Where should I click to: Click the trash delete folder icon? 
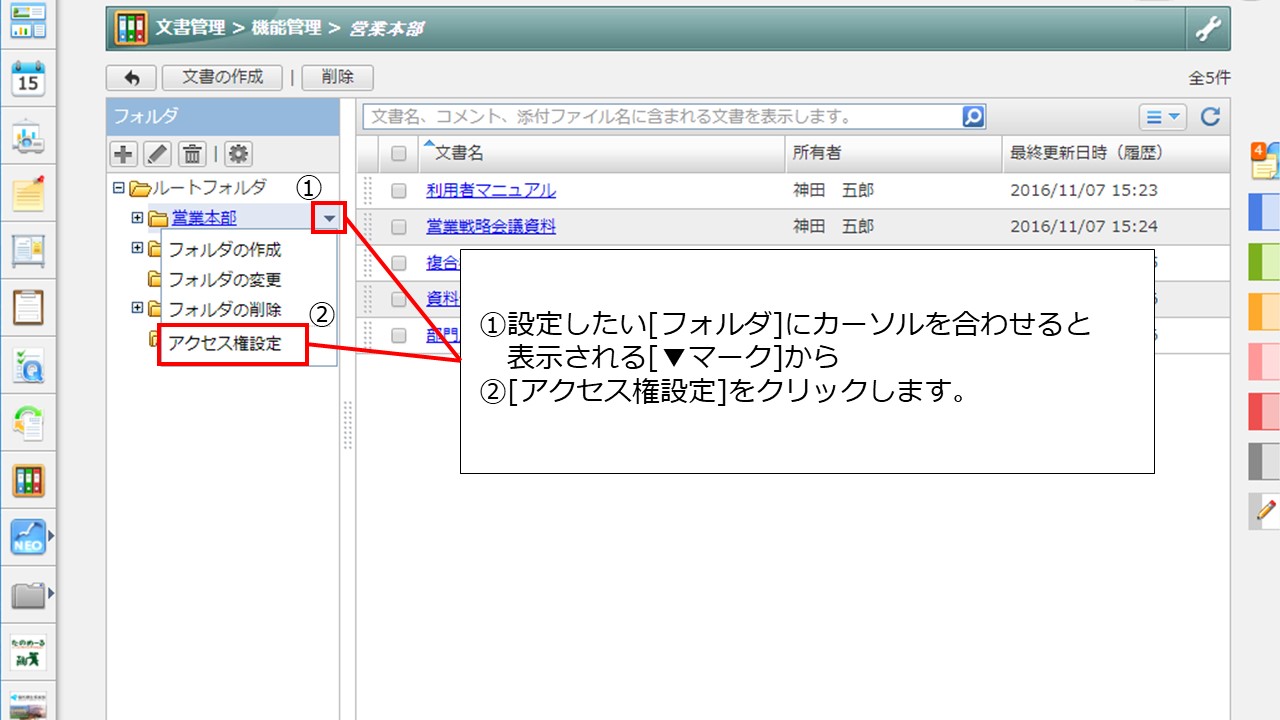pos(192,154)
